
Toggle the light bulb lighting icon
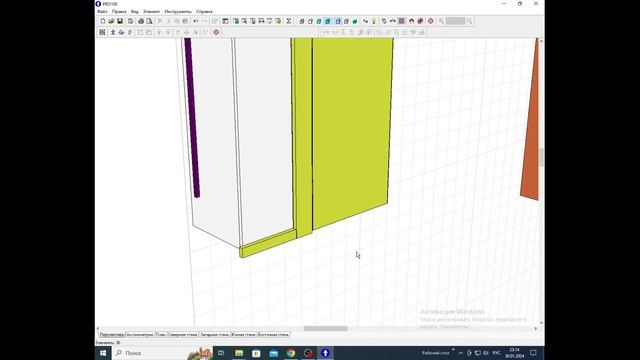tap(374, 21)
